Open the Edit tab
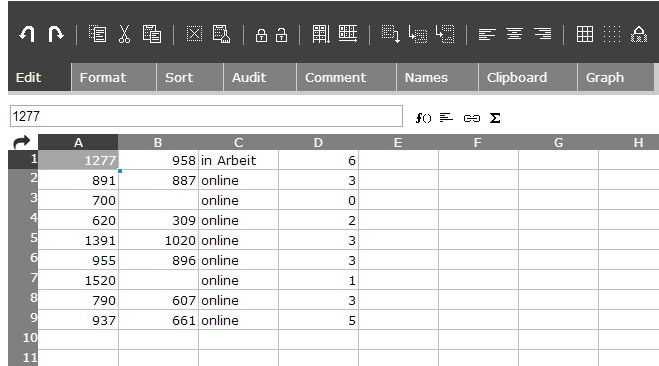The width and height of the screenshot is (659, 366). [x=39, y=77]
